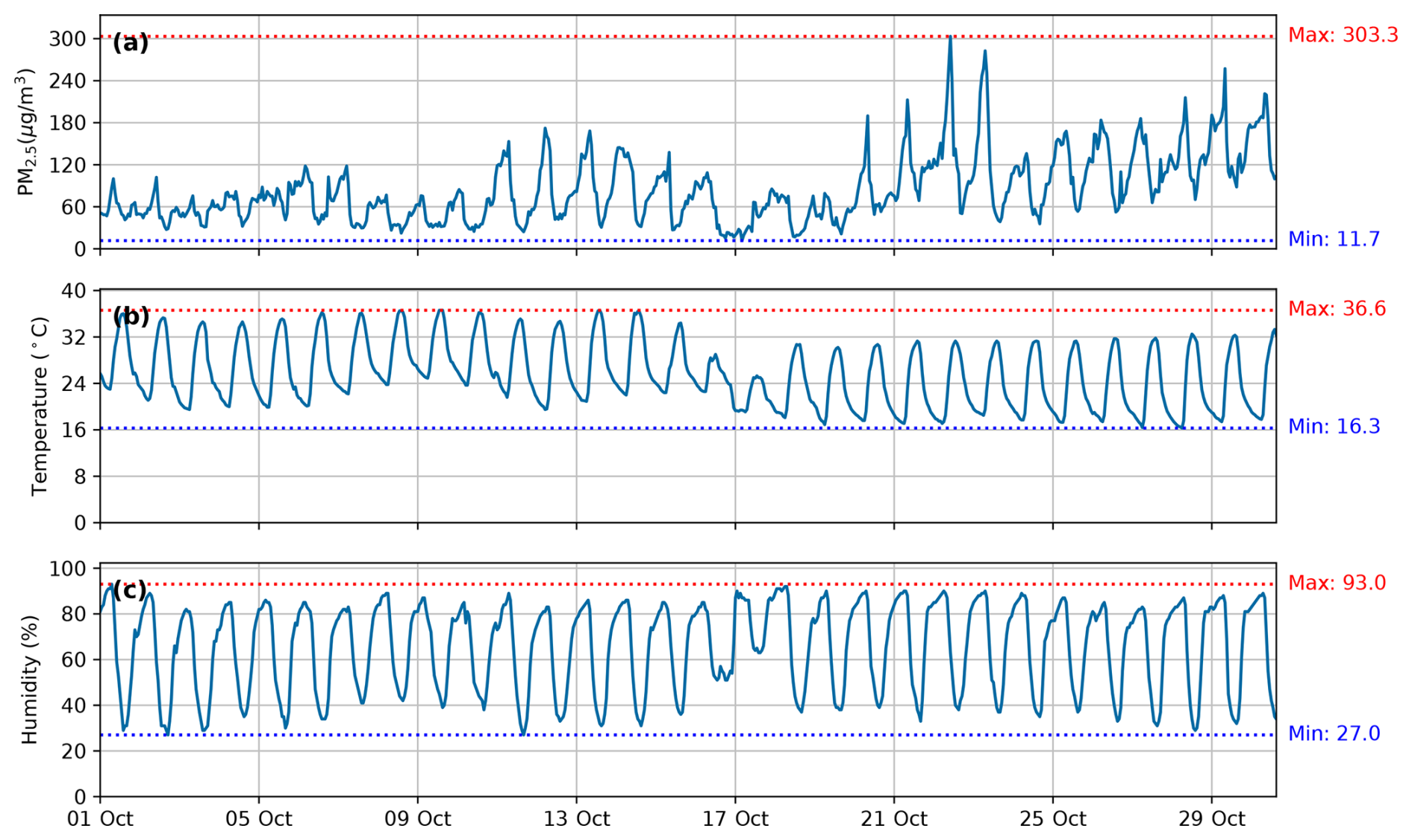1412x840 pixels.
Task: Select the panel label (c)
Action: coord(130,590)
